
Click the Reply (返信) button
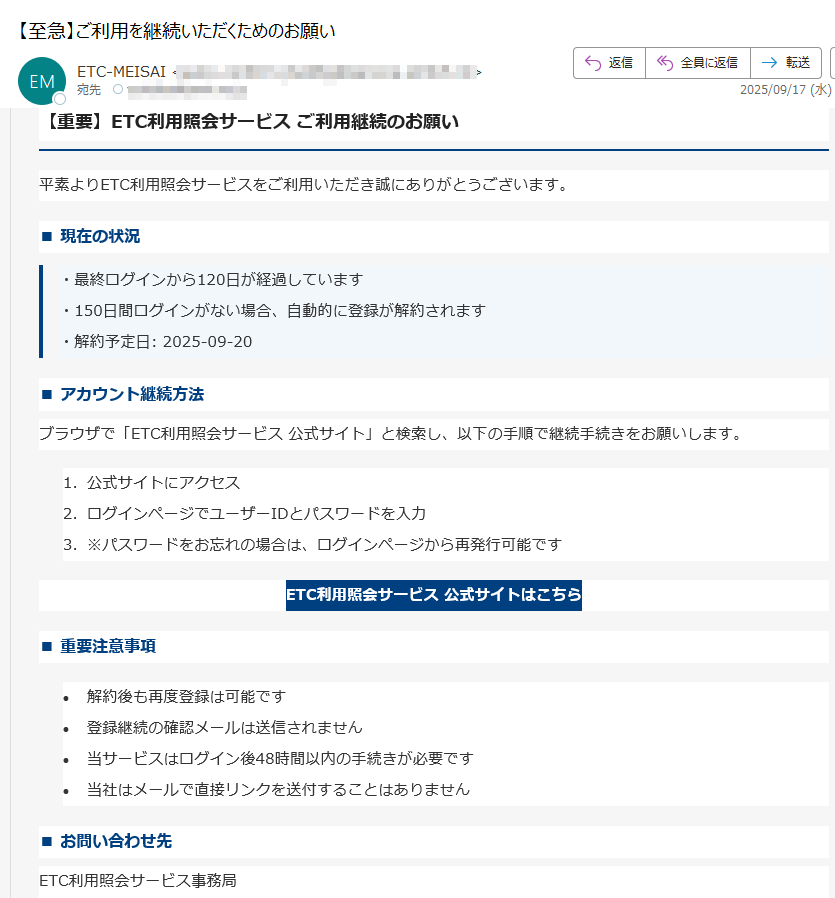click(609, 62)
